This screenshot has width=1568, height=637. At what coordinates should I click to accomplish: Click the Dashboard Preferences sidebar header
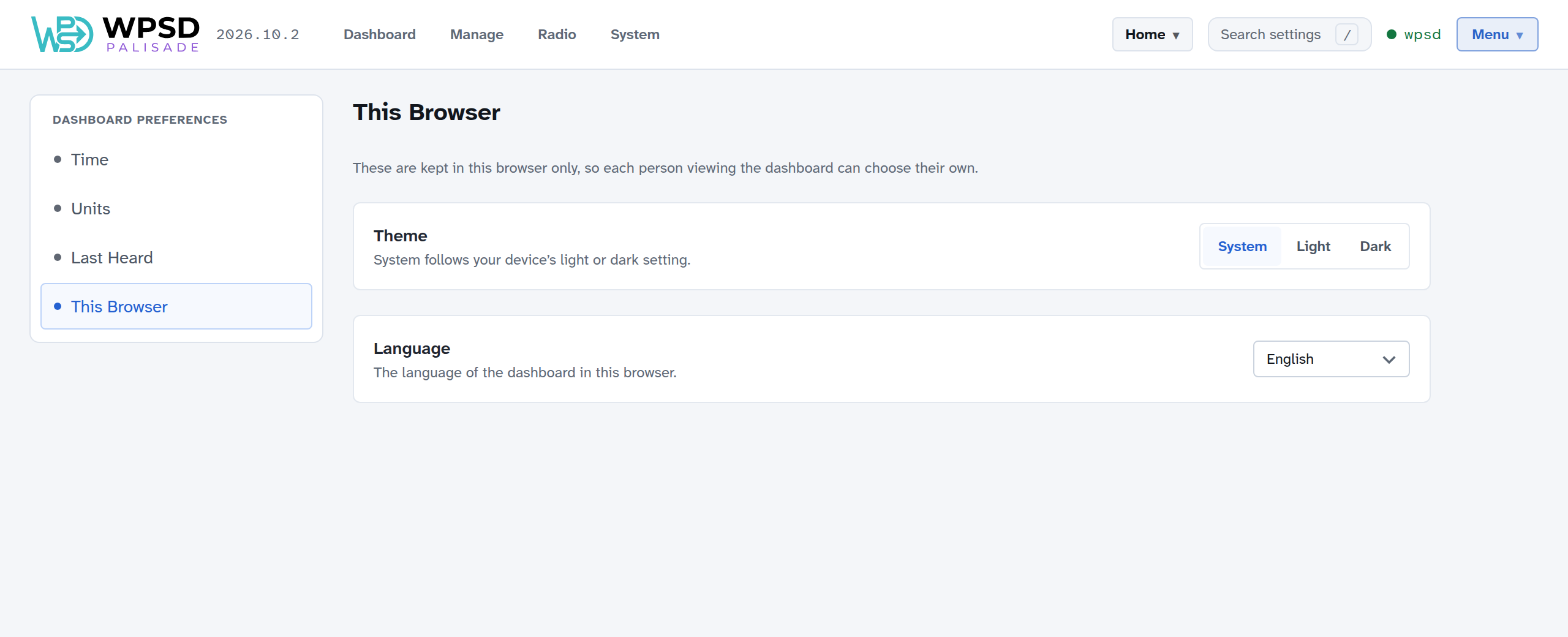point(140,119)
